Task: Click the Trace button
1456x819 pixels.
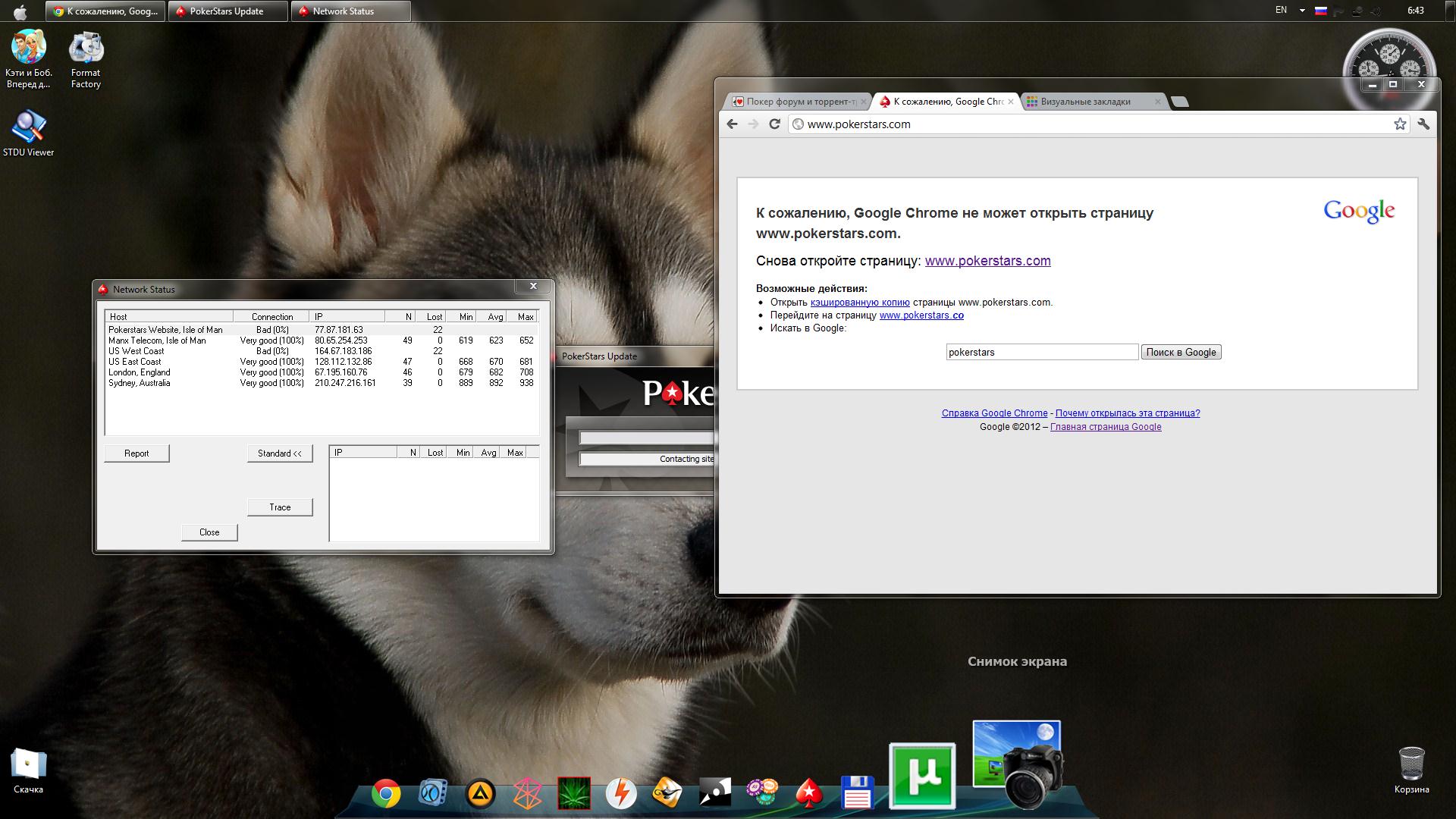Action: point(280,507)
